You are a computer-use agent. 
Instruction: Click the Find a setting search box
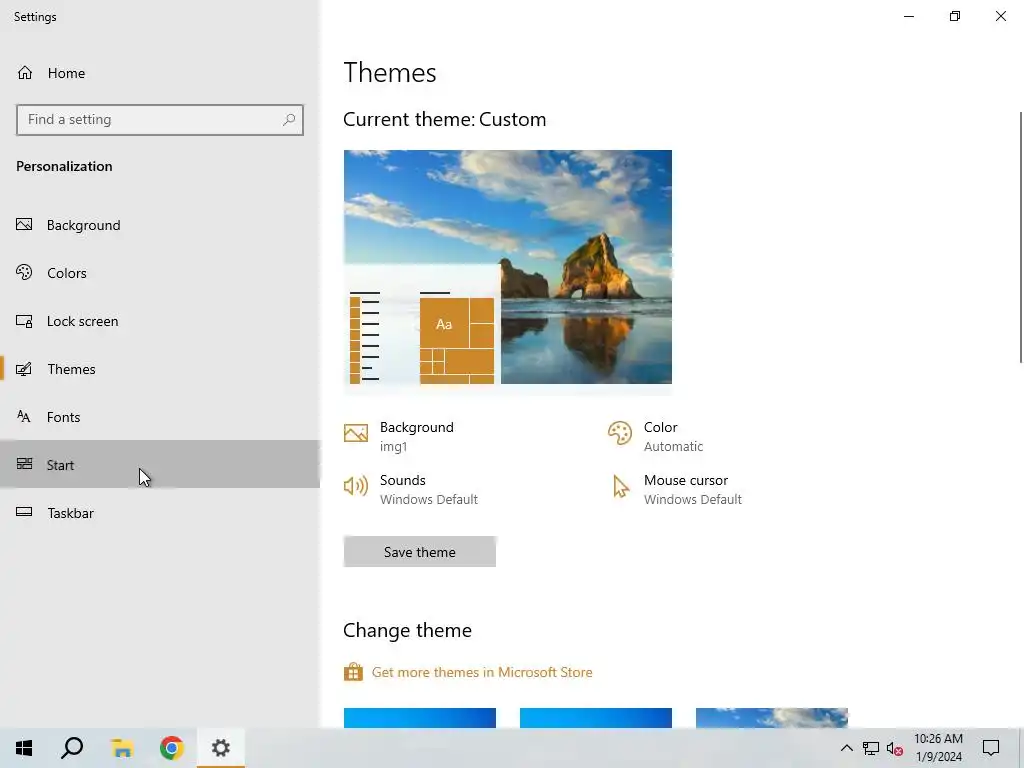pos(160,120)
